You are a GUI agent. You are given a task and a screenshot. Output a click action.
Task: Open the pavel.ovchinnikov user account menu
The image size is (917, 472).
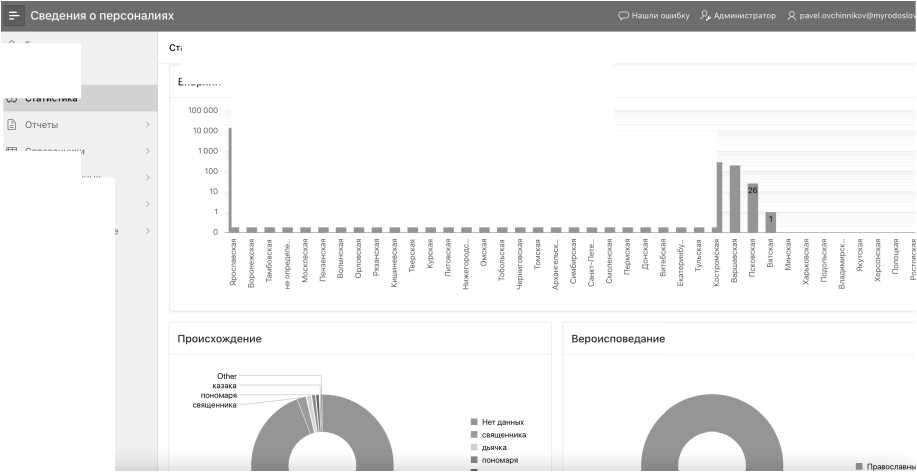click(x=852, y=16)
